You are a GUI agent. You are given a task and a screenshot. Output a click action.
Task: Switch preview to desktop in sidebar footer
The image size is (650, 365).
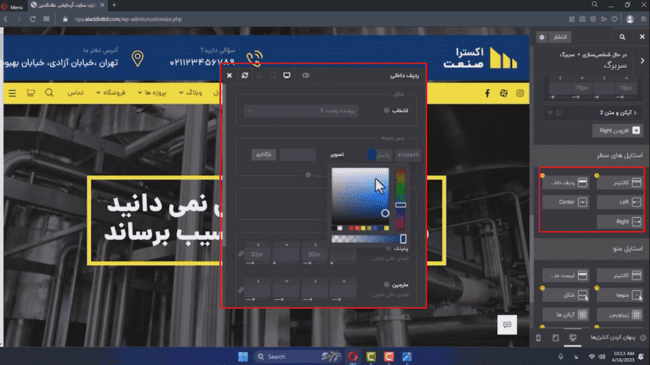click(572, 338)
